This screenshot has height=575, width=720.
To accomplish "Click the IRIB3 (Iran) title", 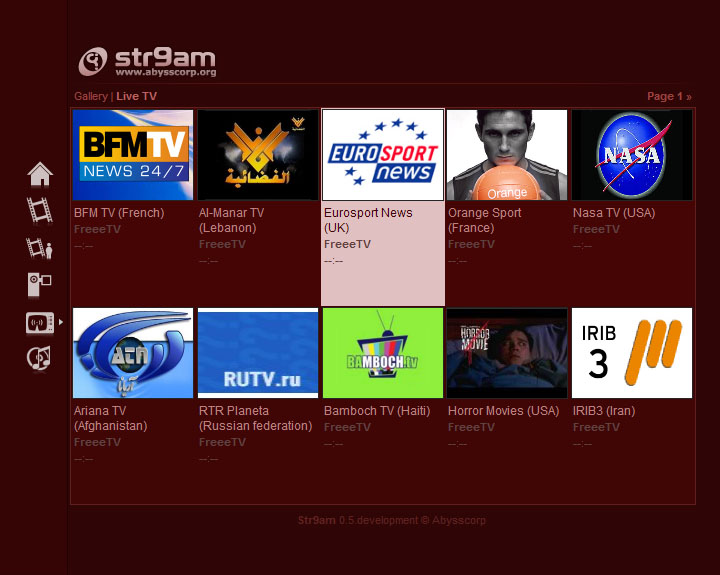I will click(x=604, y=411).
